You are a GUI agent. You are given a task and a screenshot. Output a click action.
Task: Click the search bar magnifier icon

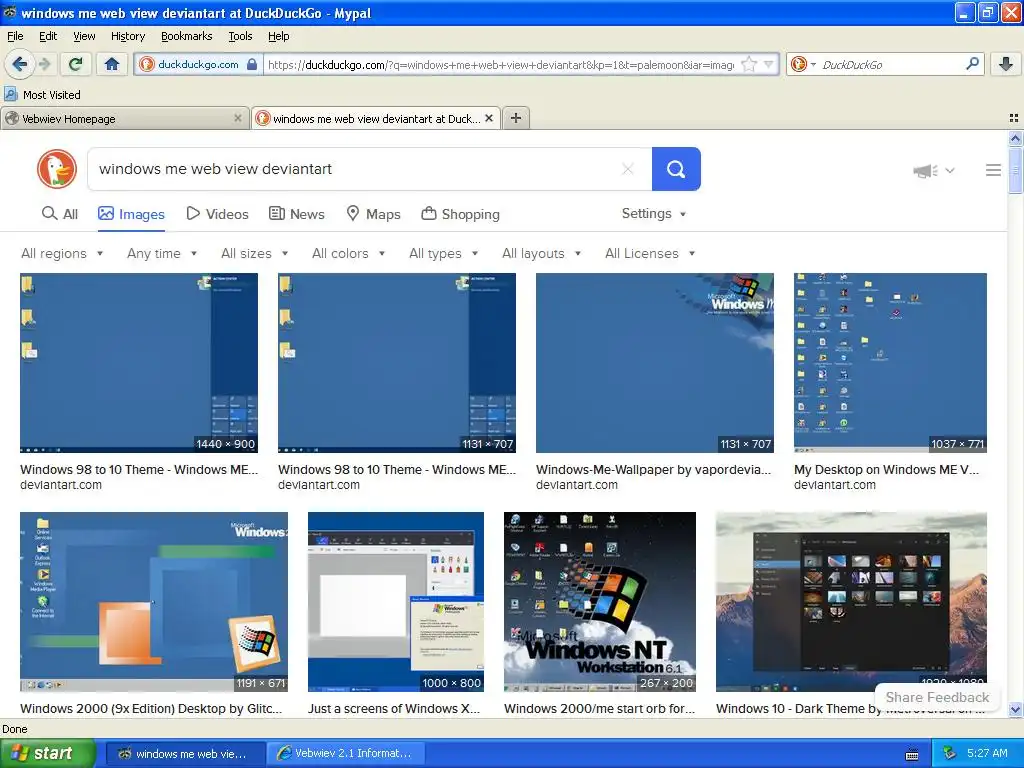click(x=972, y=64)
